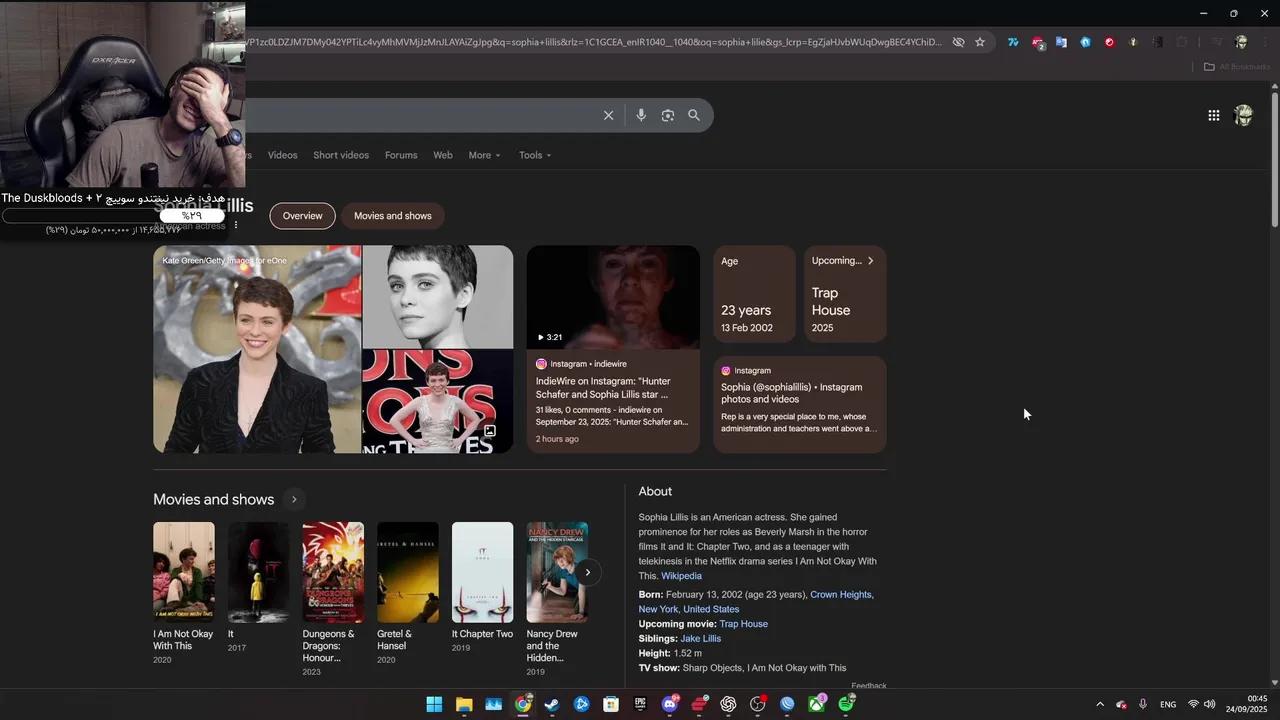Open I Am Not Okay With This poster

pos(183,571)
